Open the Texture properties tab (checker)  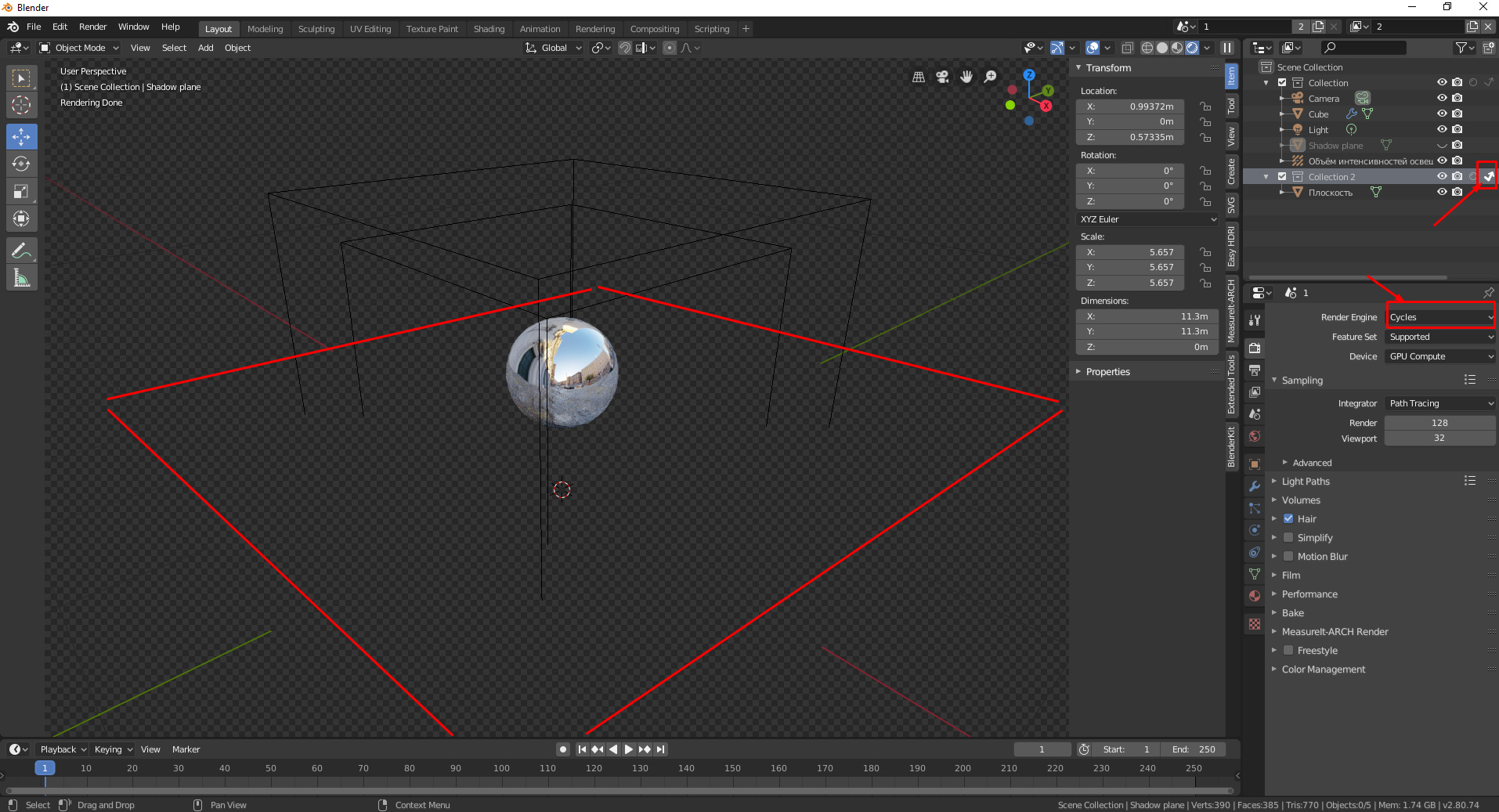(1255, 624)
